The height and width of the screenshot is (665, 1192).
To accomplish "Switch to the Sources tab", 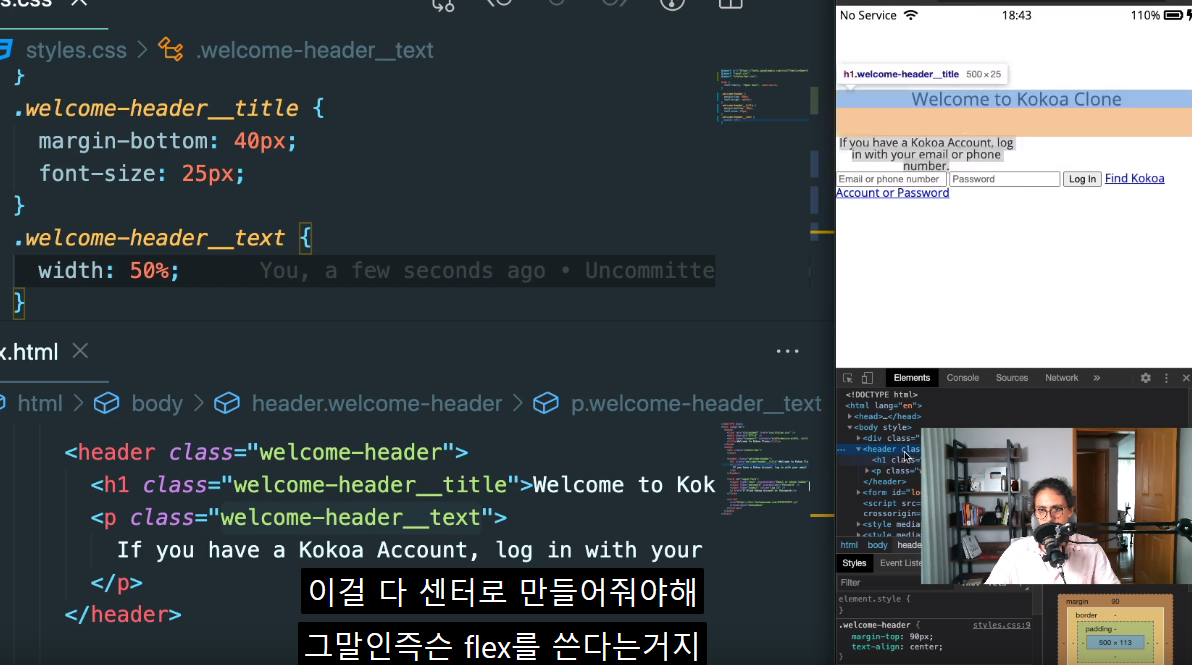I will tap(1012, 378).
